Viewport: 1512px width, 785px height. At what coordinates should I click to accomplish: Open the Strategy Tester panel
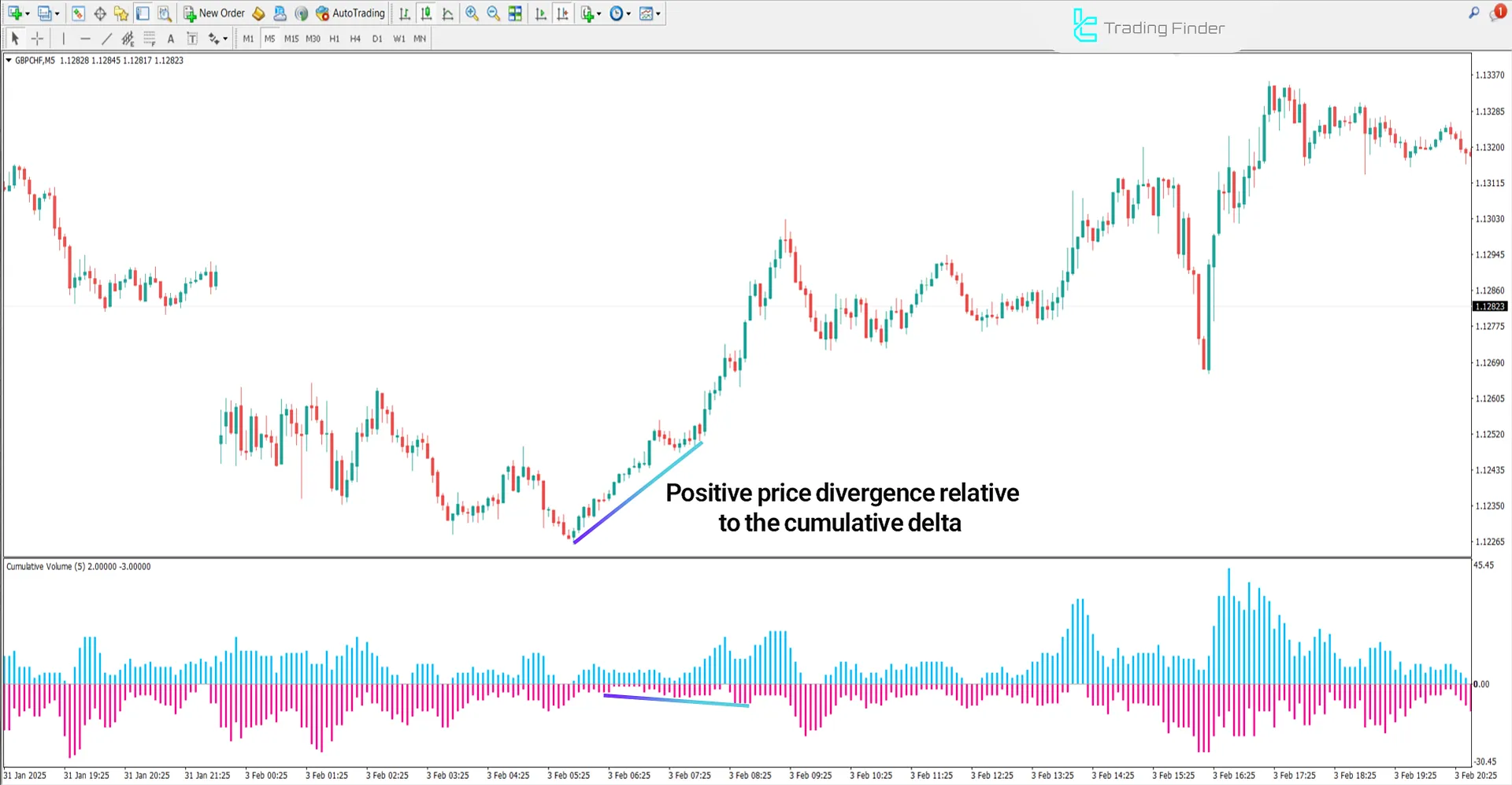click(165, 13)
